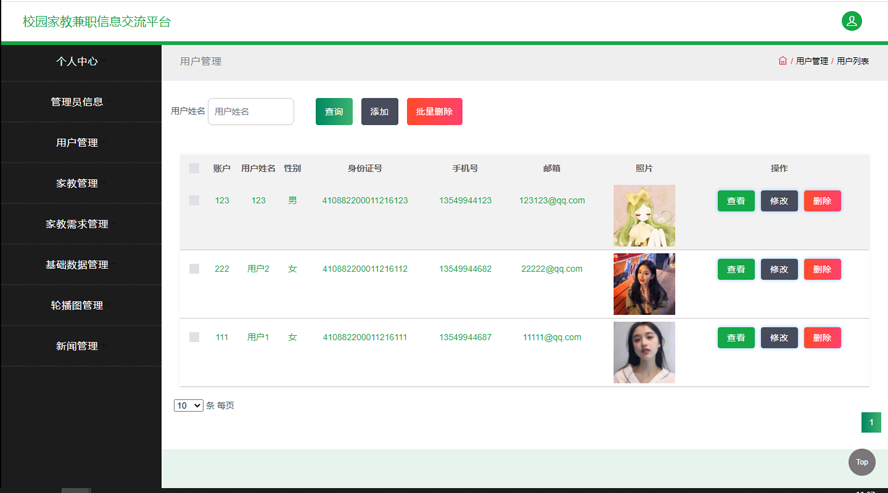Open the user profile avatar icon
This screenshot has height=493, width=888.
pos(851,21)
